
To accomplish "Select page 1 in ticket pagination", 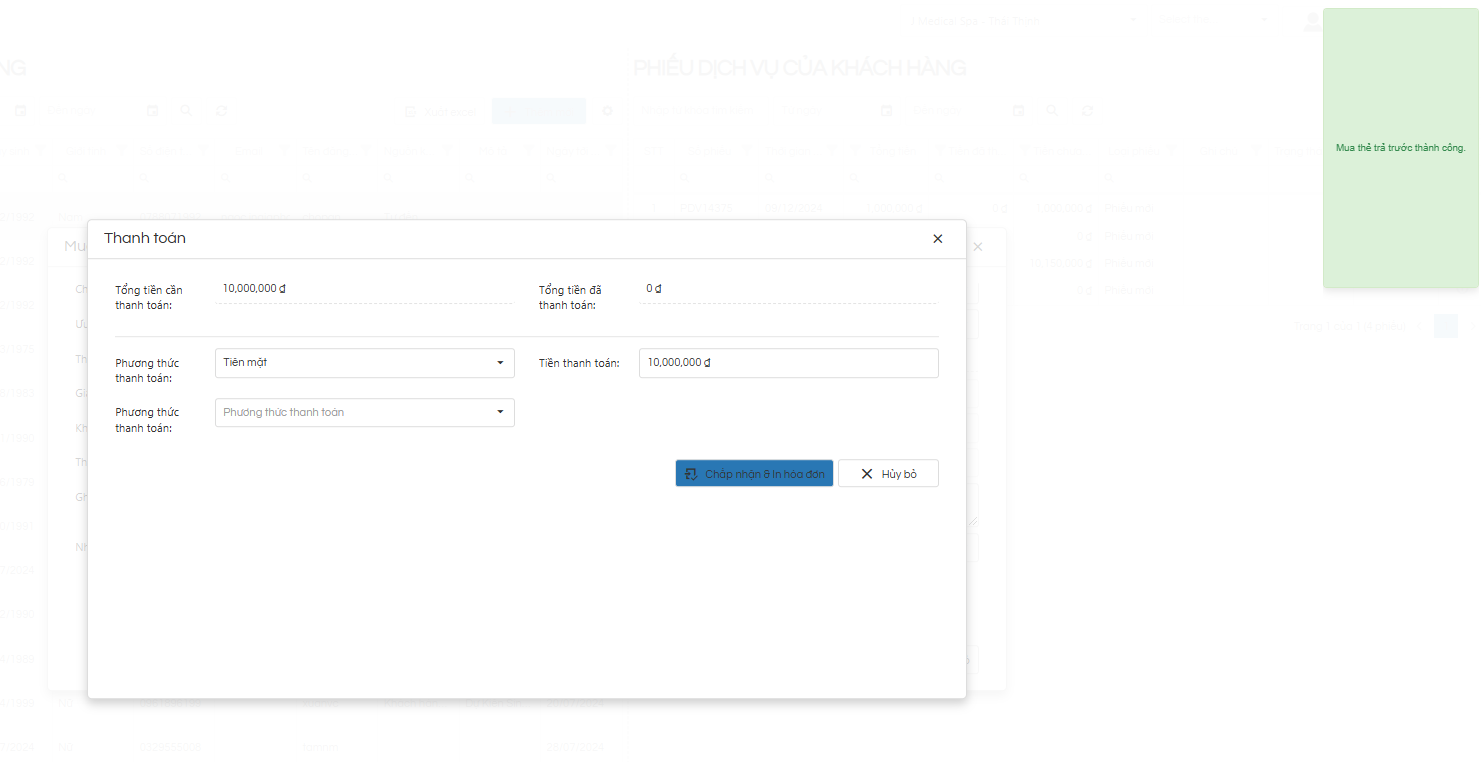I will coord(1445,326).
